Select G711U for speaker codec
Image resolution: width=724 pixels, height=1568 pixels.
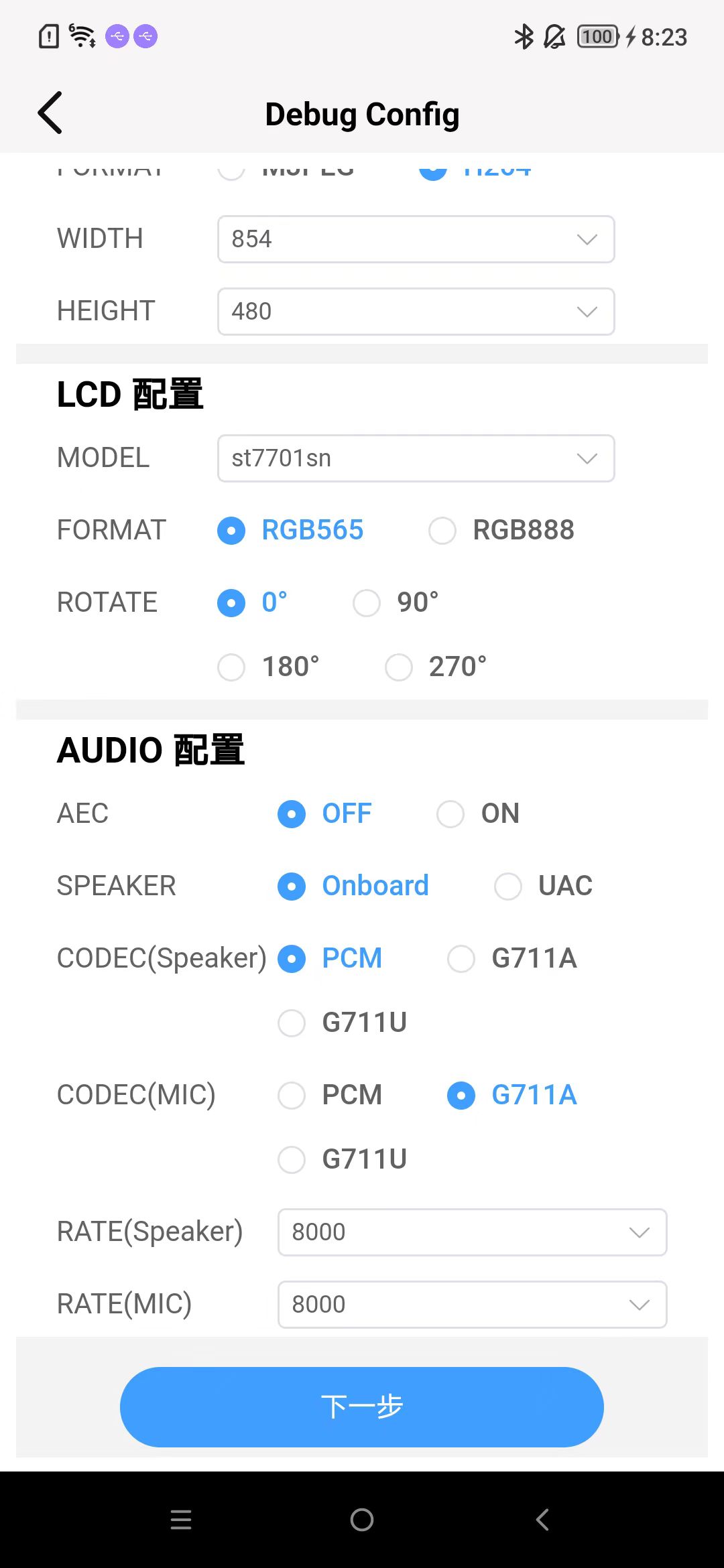[292, 1023]
